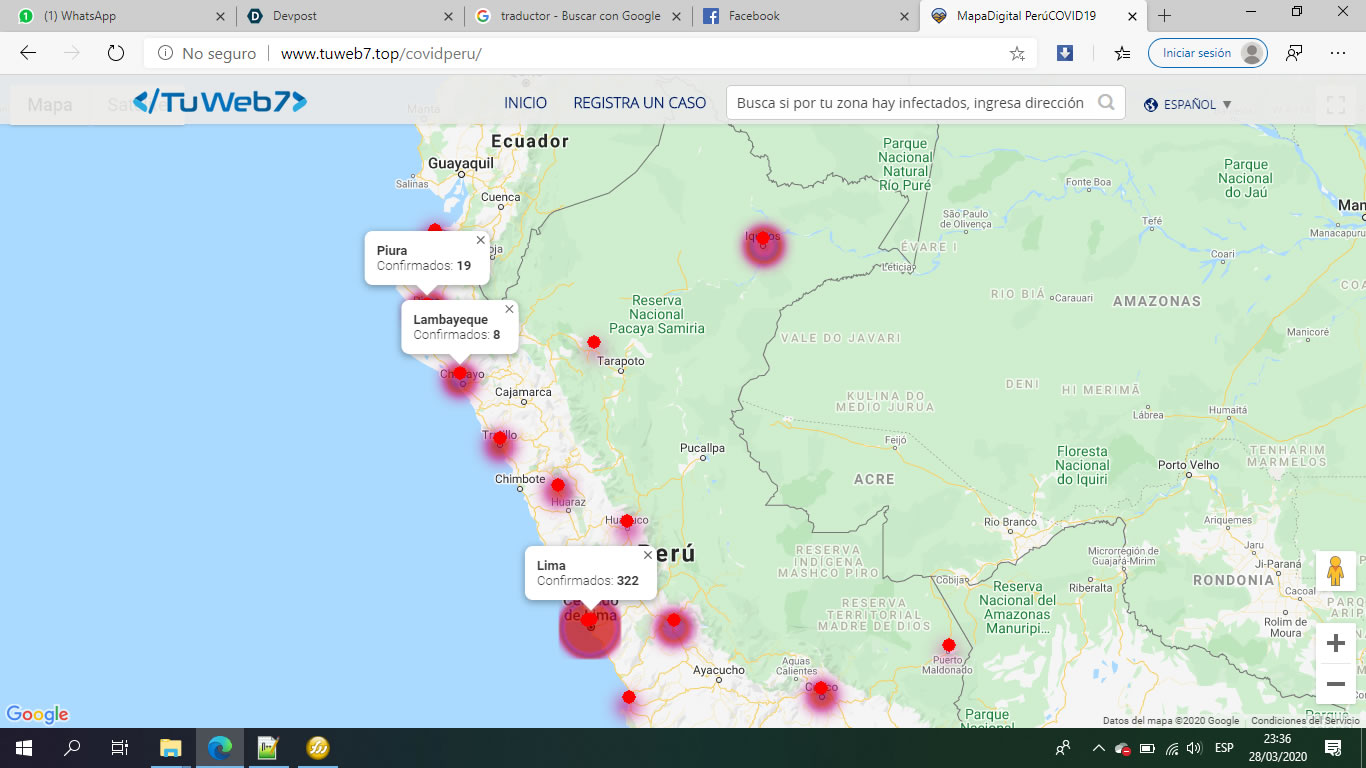Close the Piura info popup

point(480,240)
